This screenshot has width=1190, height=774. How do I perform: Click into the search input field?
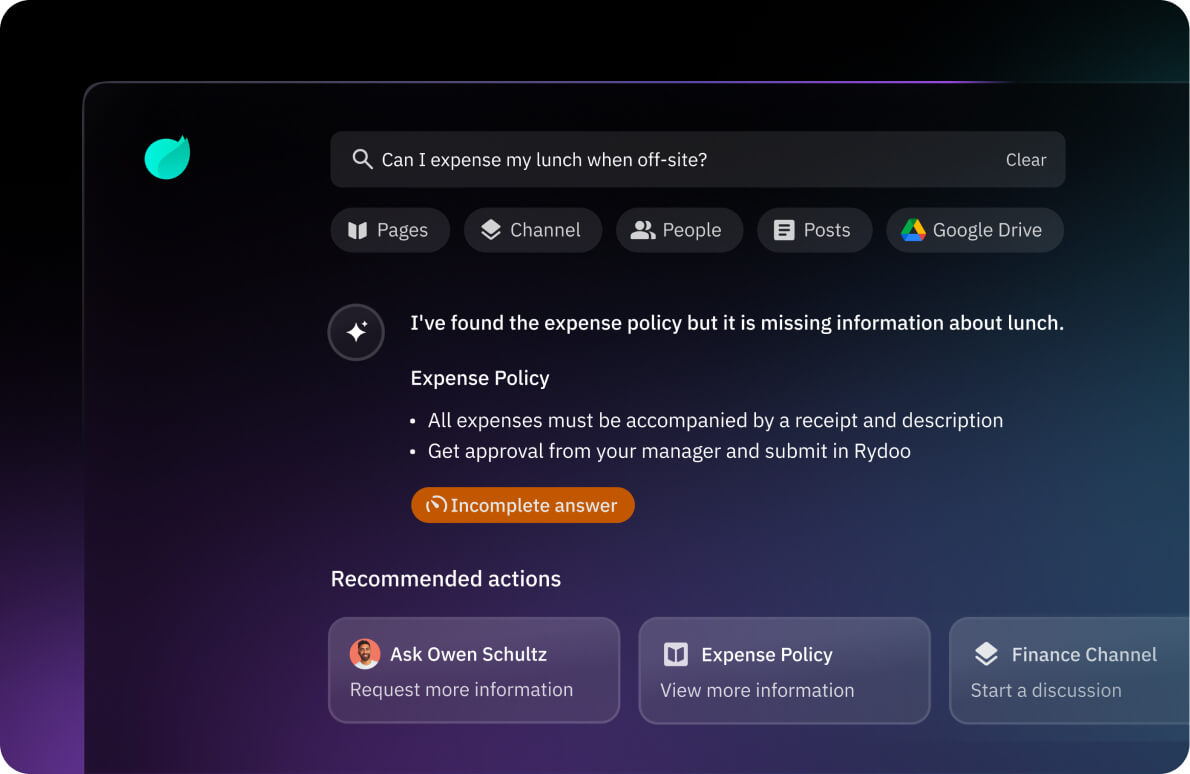point(680,160)
